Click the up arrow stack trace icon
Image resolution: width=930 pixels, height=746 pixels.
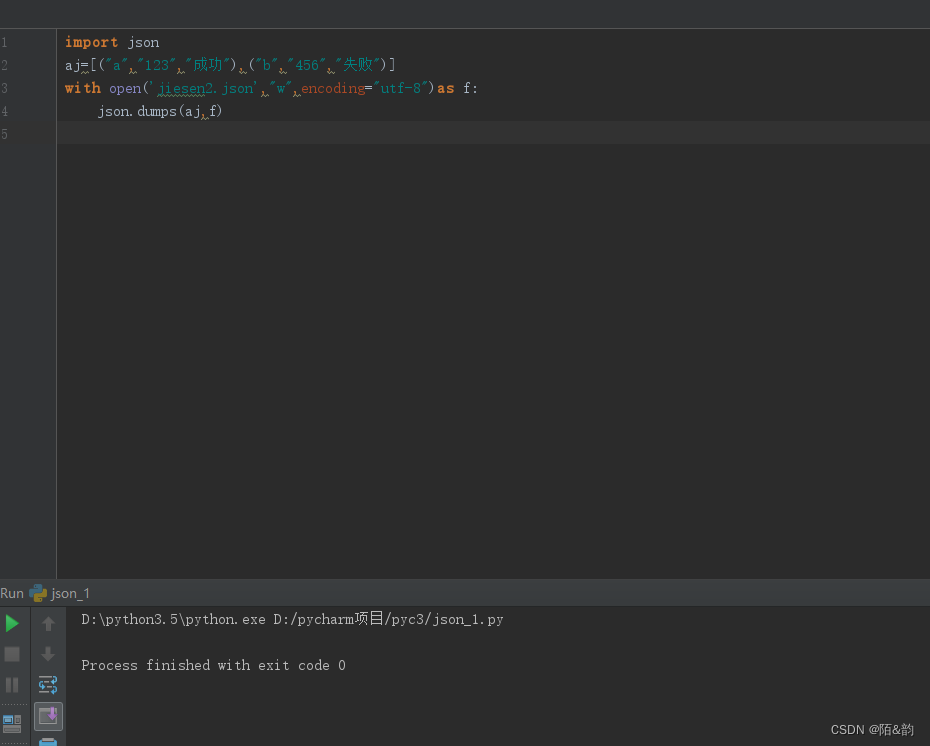(x=48, y=623)
